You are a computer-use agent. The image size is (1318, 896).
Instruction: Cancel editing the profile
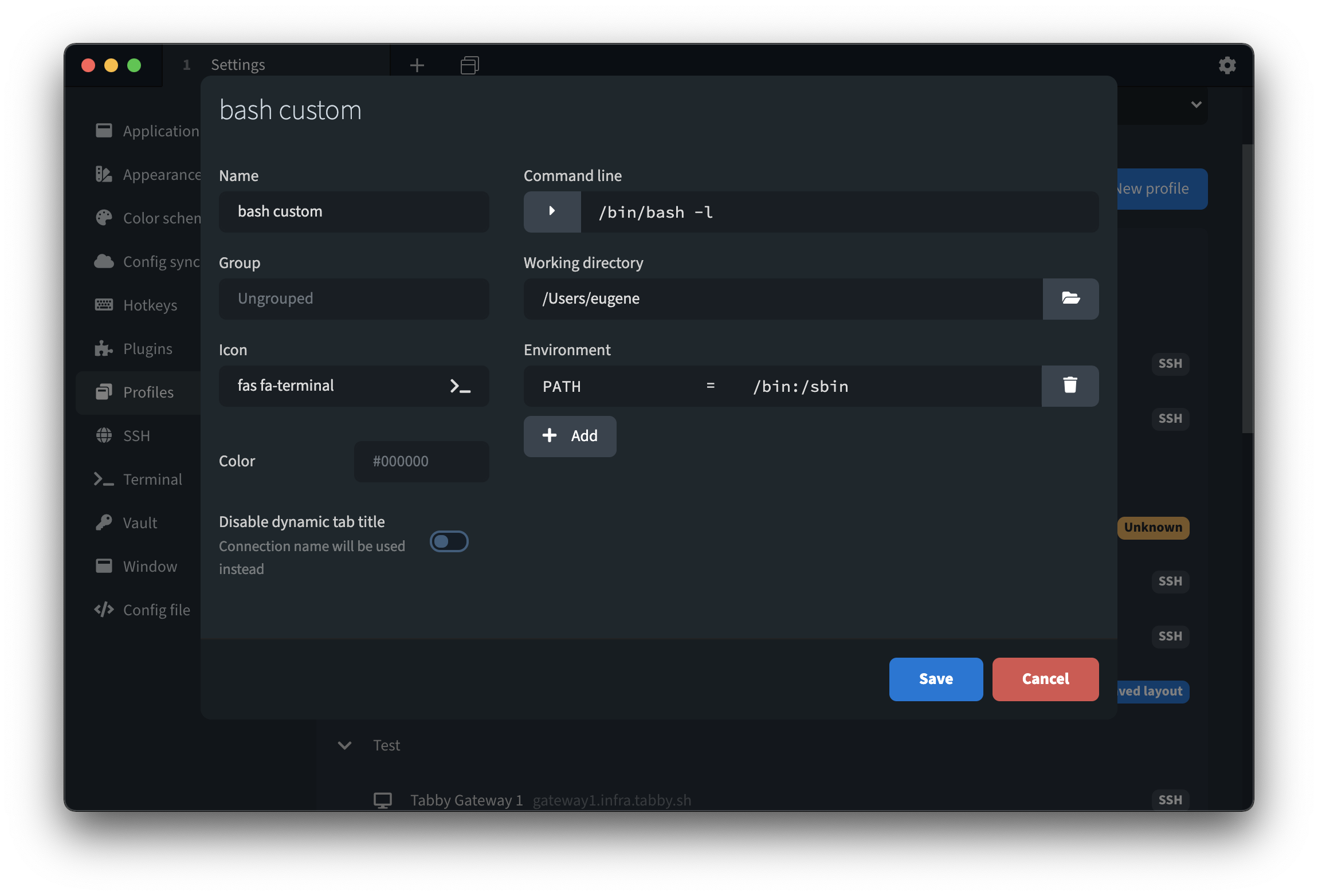click(1045, 679)
